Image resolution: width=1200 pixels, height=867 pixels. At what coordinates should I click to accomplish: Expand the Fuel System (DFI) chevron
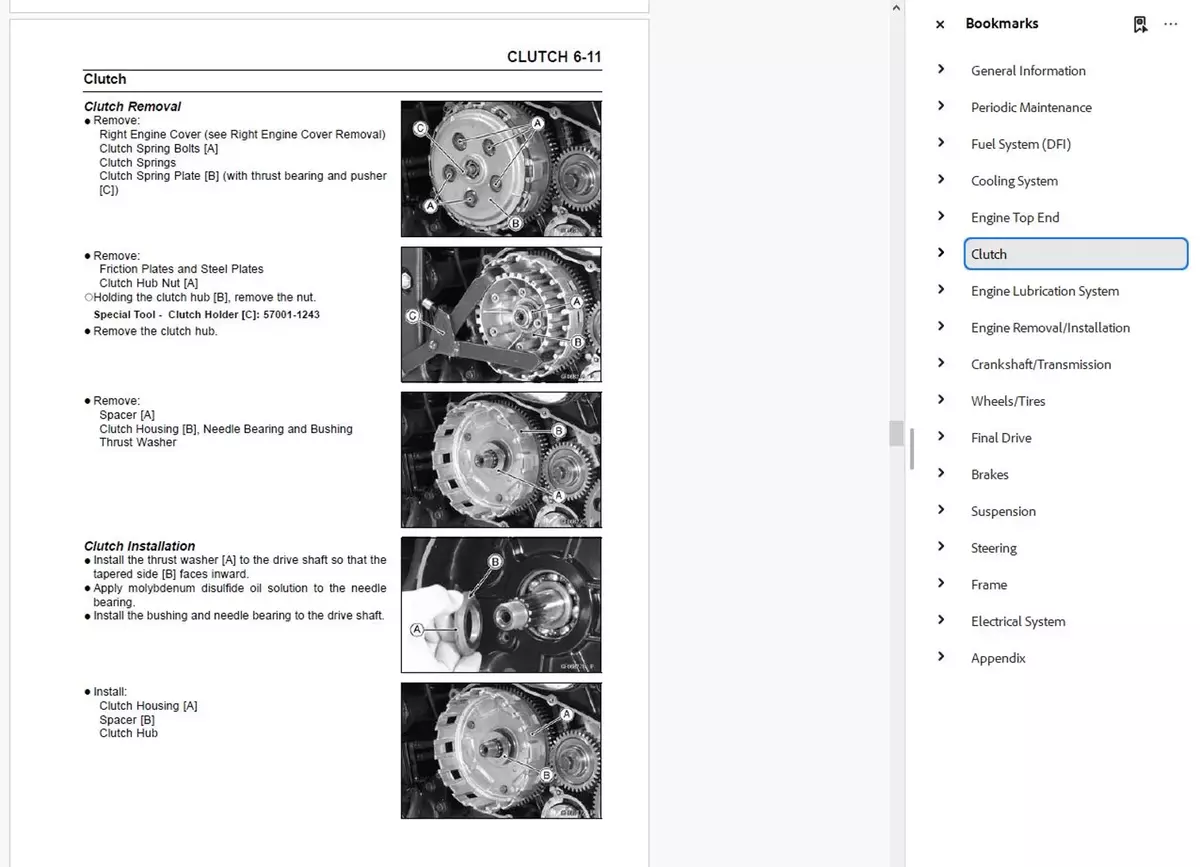coord(941,143)
